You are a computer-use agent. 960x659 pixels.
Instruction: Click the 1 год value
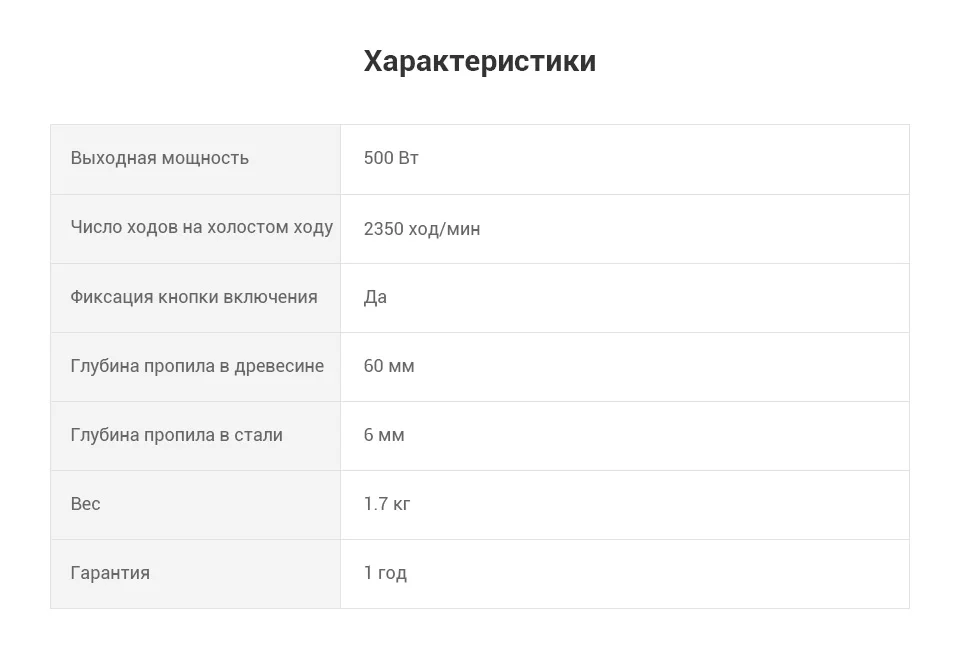point(385,573)
